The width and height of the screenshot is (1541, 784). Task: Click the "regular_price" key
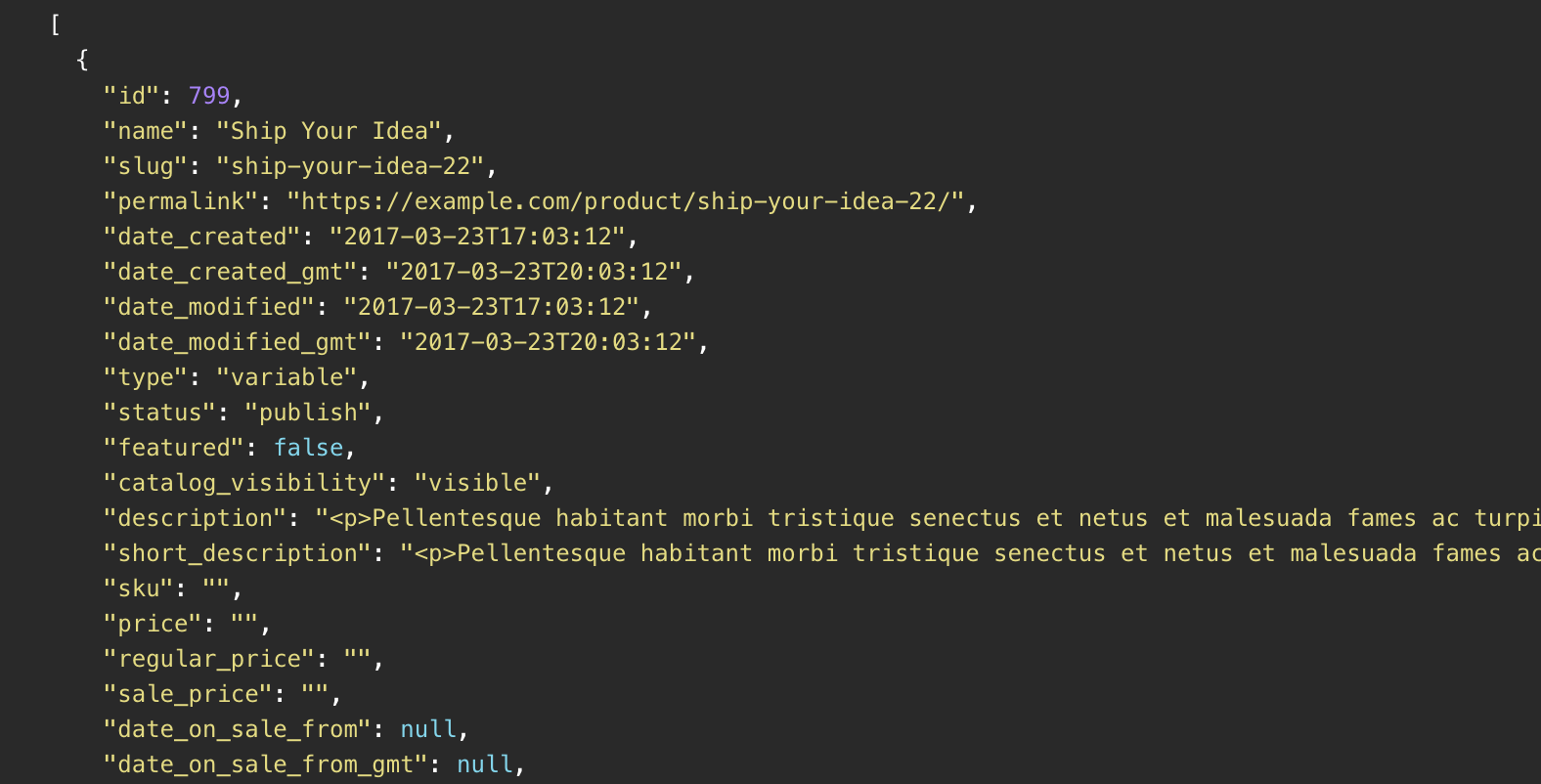point(209,659)
